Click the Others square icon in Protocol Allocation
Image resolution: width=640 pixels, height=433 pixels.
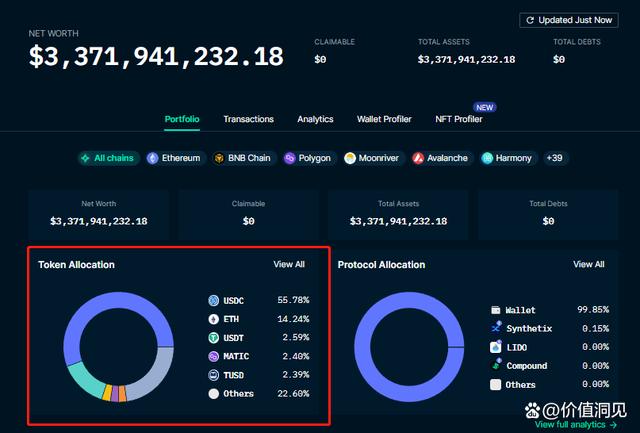496,384
